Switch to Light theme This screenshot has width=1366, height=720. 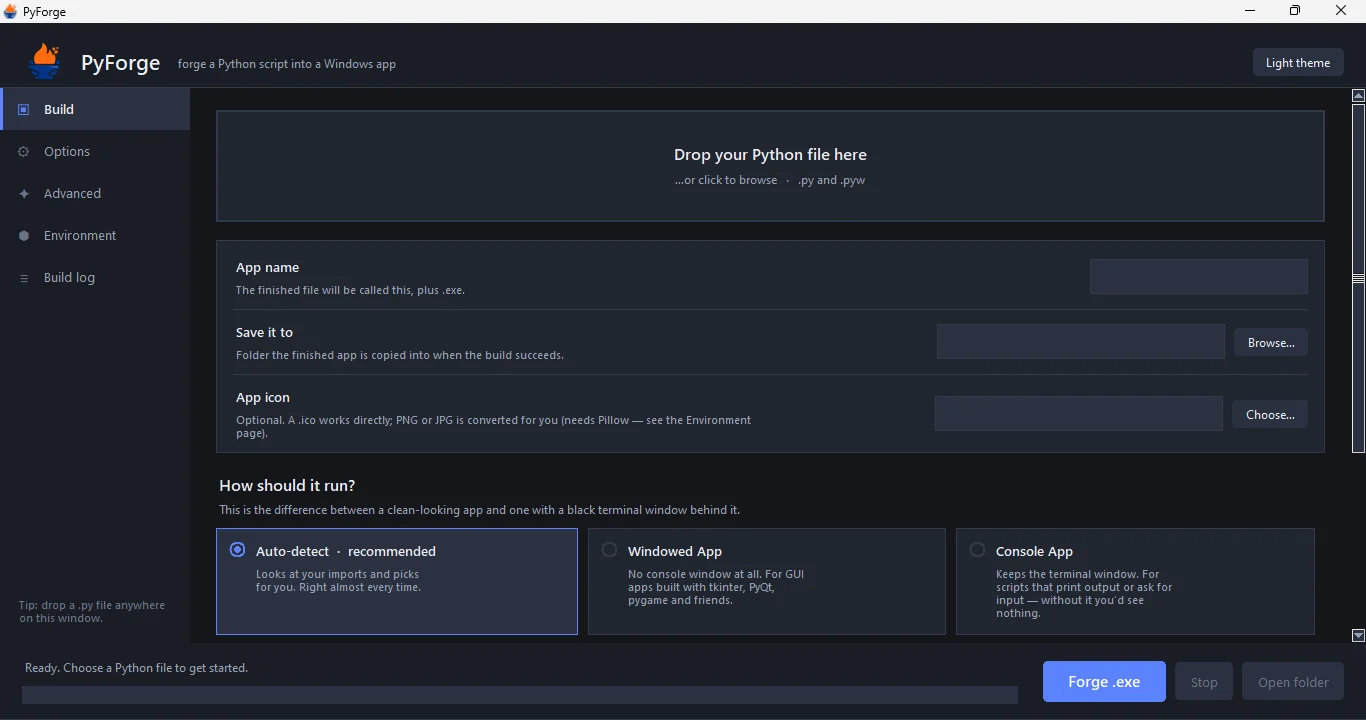click(1298, 63)
